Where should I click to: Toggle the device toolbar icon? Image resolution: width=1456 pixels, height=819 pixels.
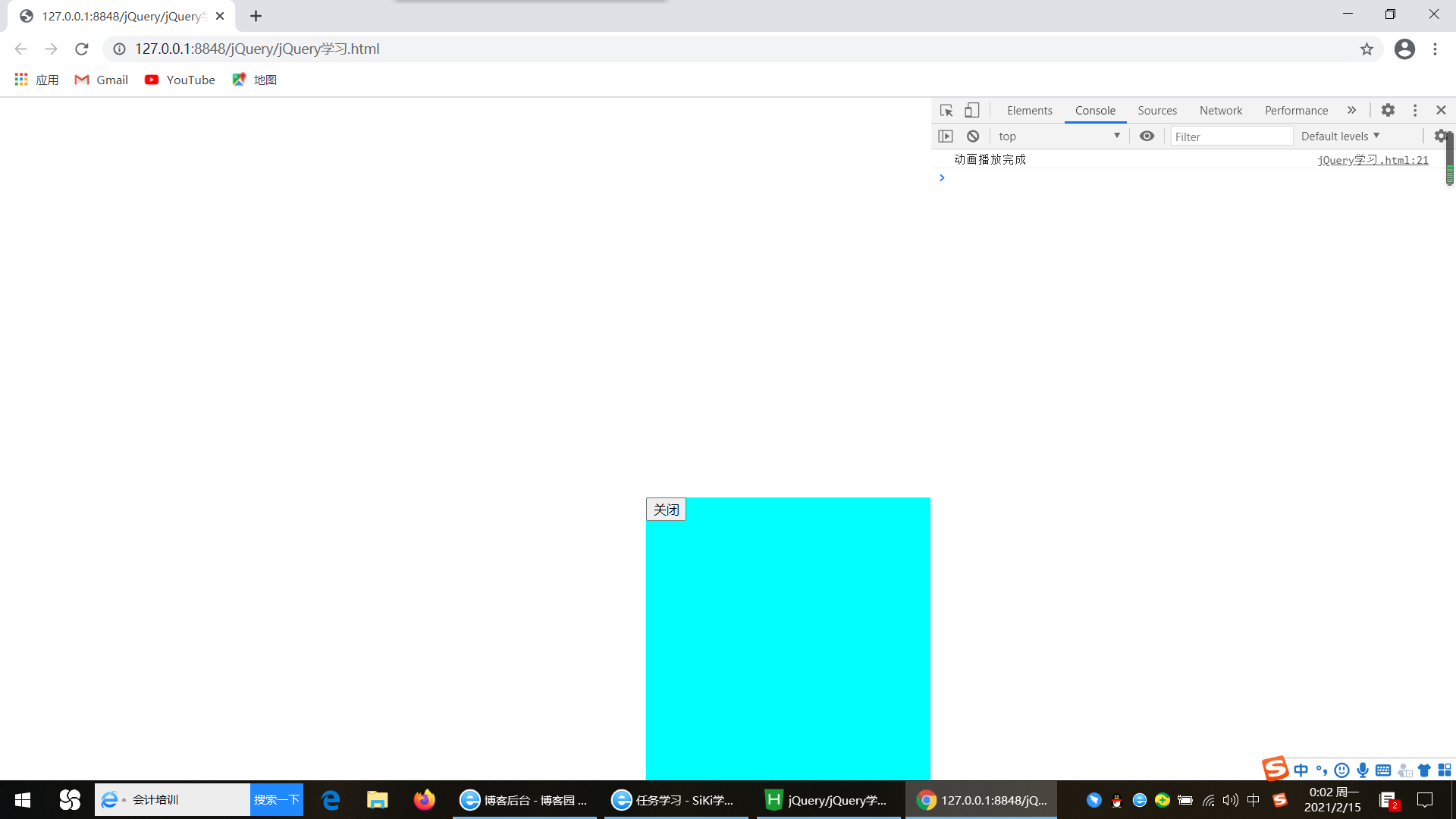click(972, 111)
